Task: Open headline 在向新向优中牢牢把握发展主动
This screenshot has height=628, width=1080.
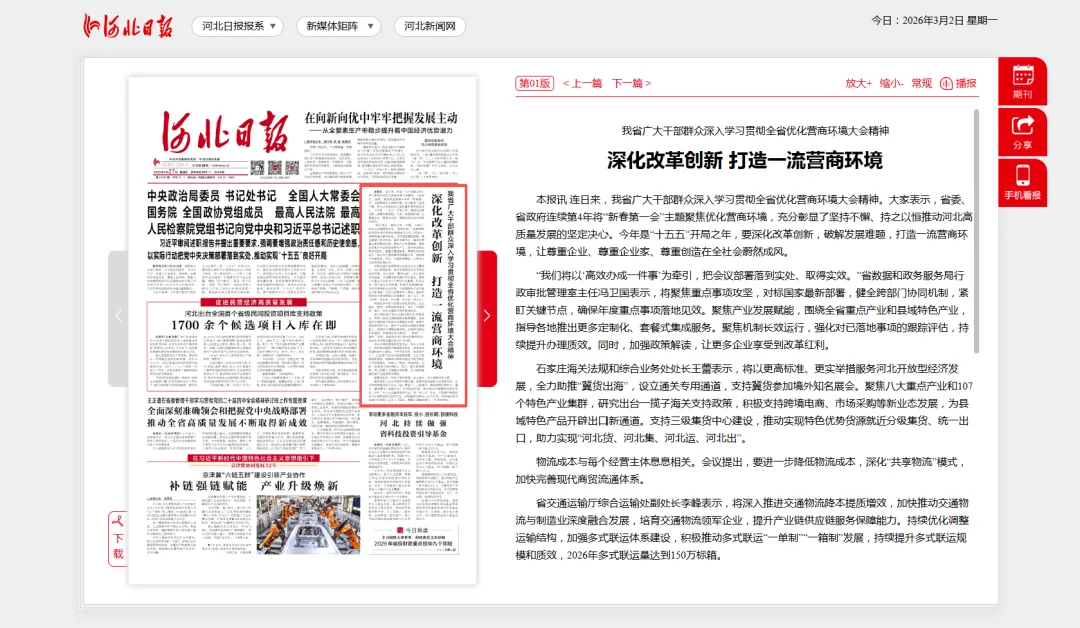Action: 381,118
